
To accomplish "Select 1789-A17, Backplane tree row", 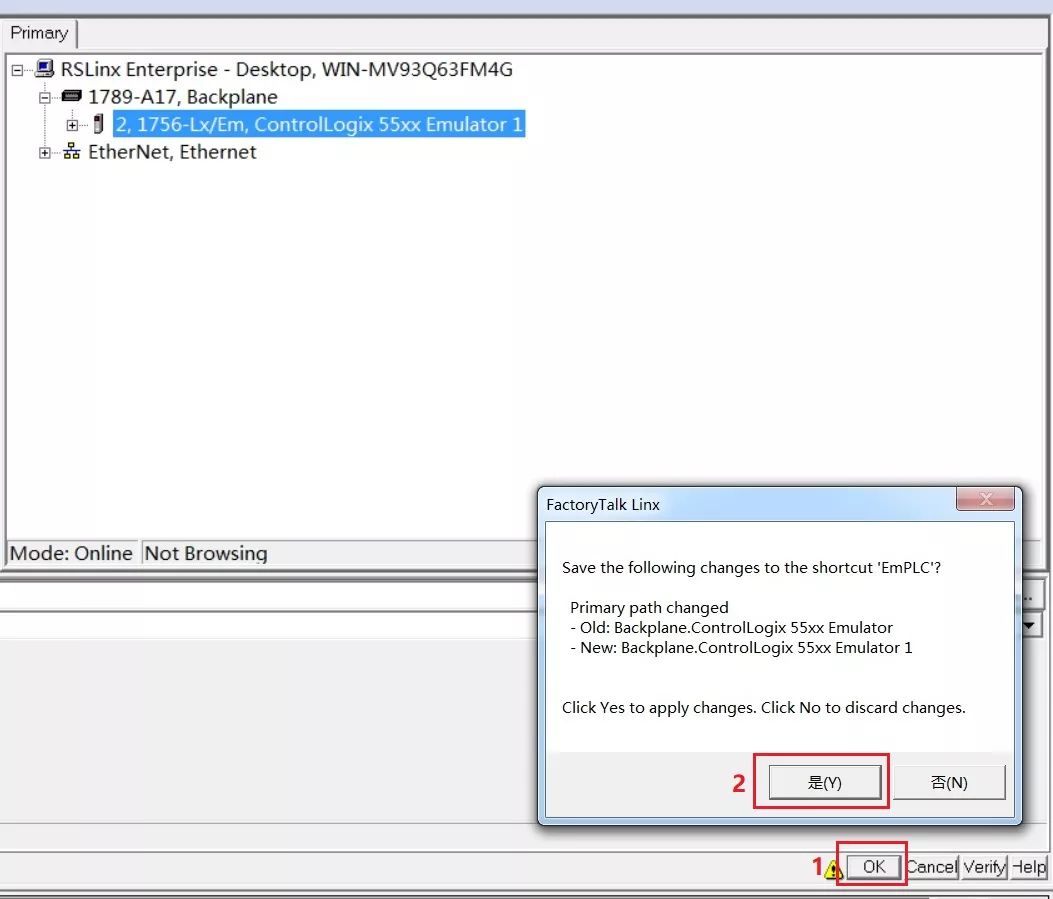I will coord(183,97).
